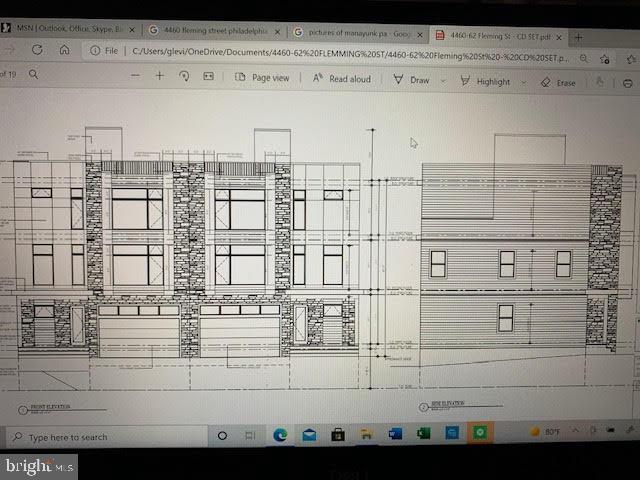
Task: Select the Erase tool
Action: (x=558, y=82)
